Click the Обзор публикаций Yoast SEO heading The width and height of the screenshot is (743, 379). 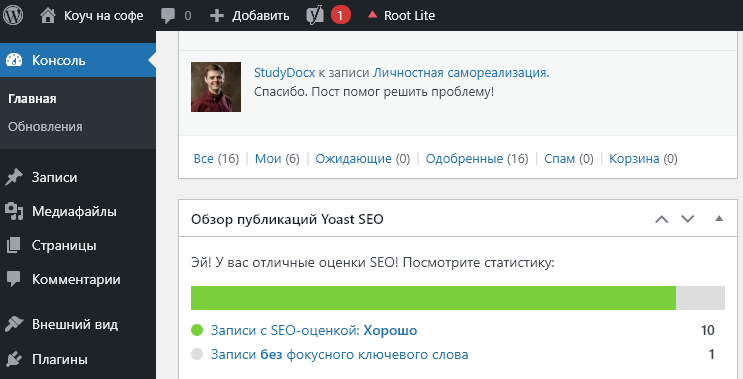[287, 219]
